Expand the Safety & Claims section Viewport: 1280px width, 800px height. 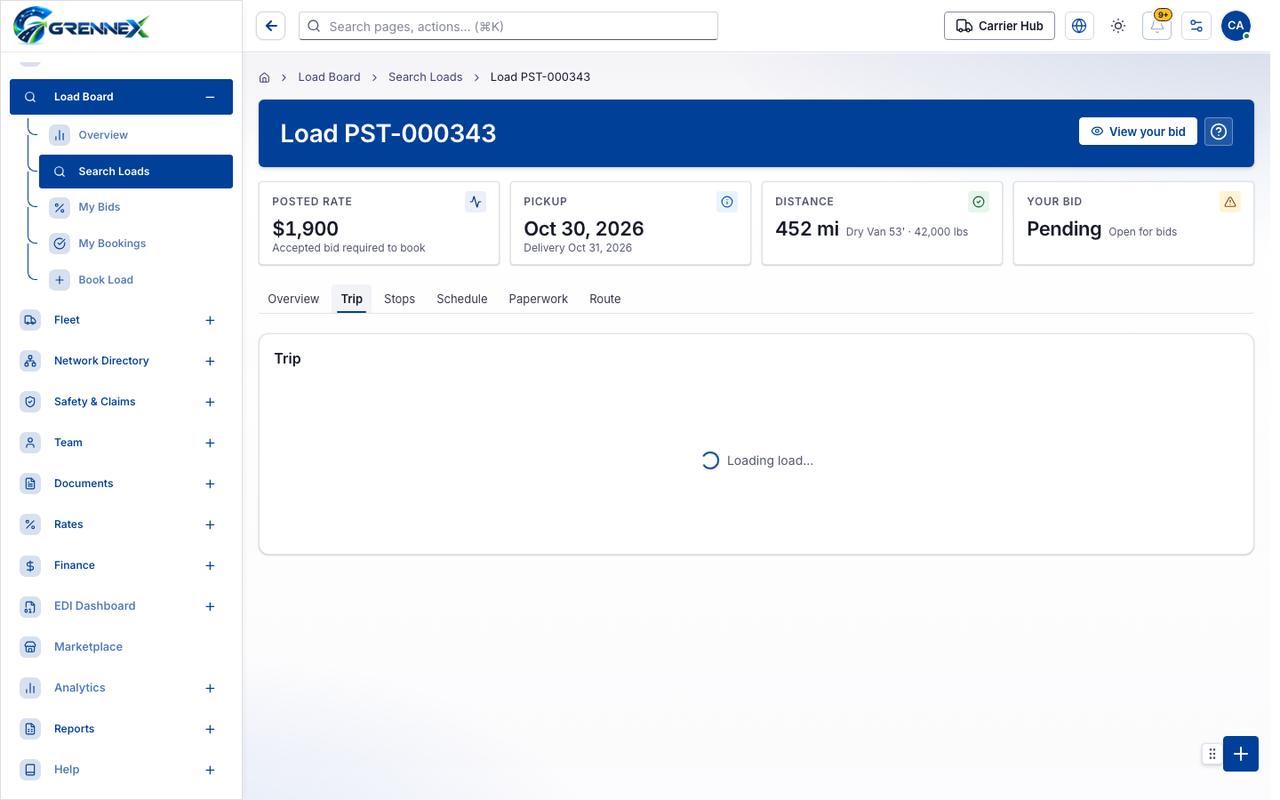[210, 402]
